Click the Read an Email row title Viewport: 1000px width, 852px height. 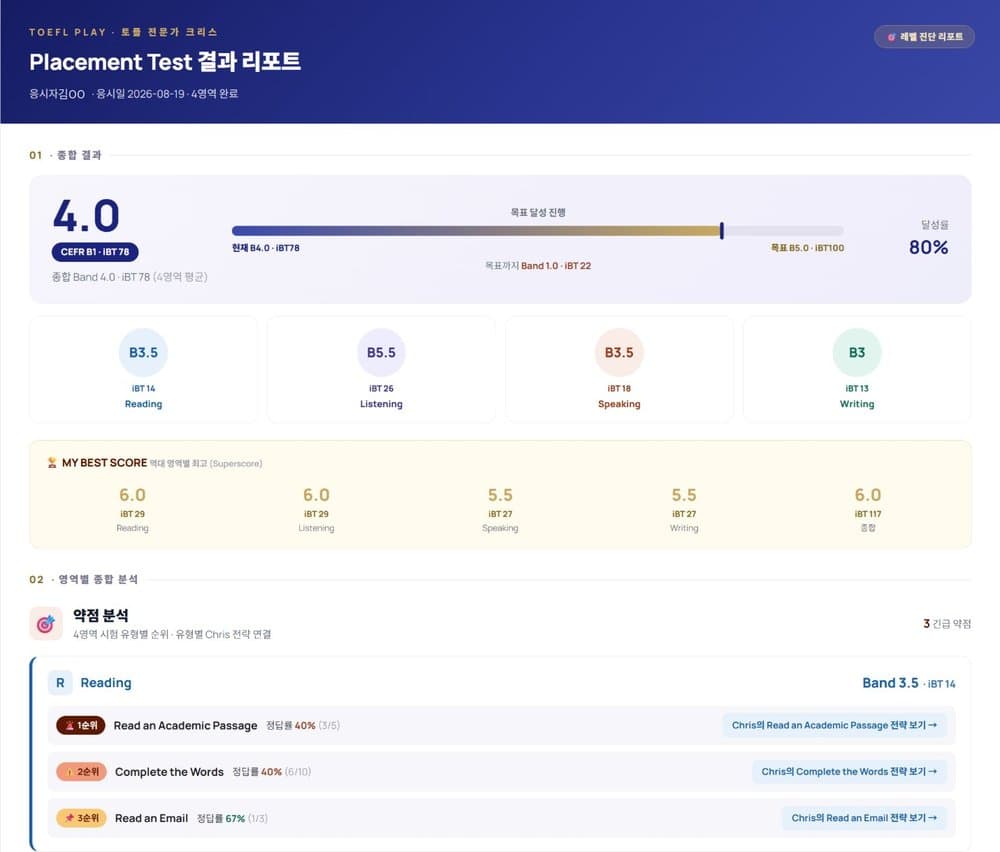[152, 818]
